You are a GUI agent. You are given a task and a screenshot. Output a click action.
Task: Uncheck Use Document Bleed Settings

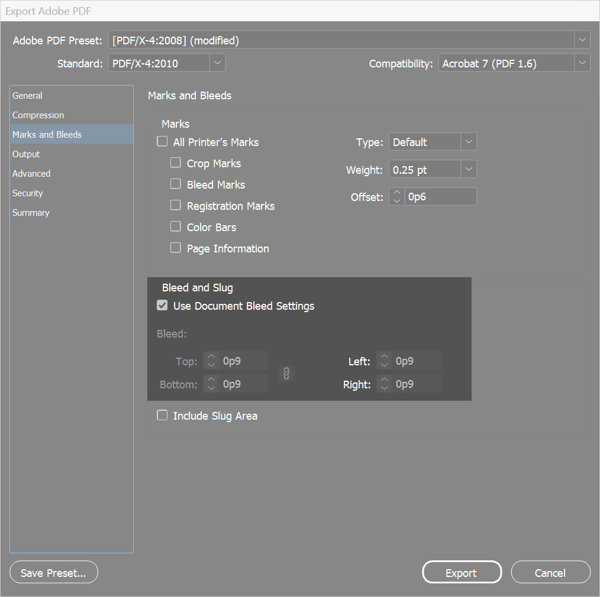[x=162, y=305]
